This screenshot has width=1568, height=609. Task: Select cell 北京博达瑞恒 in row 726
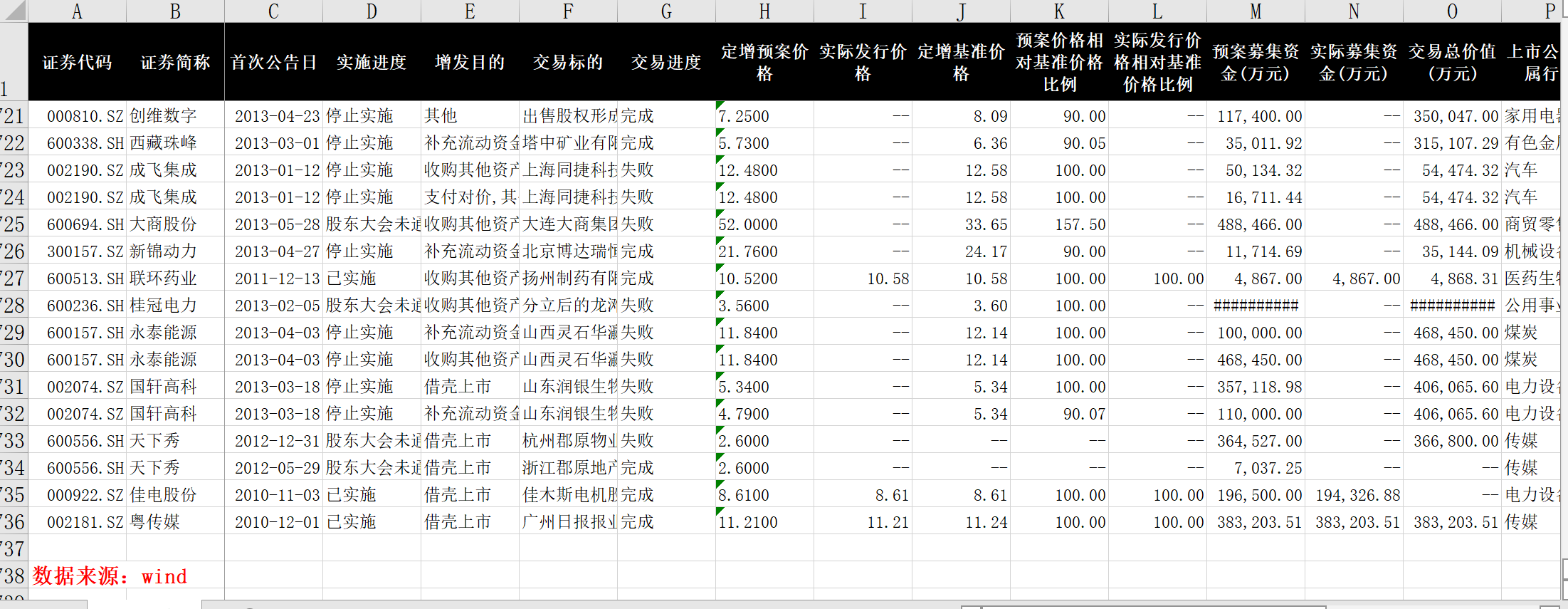tap(568, 251)
